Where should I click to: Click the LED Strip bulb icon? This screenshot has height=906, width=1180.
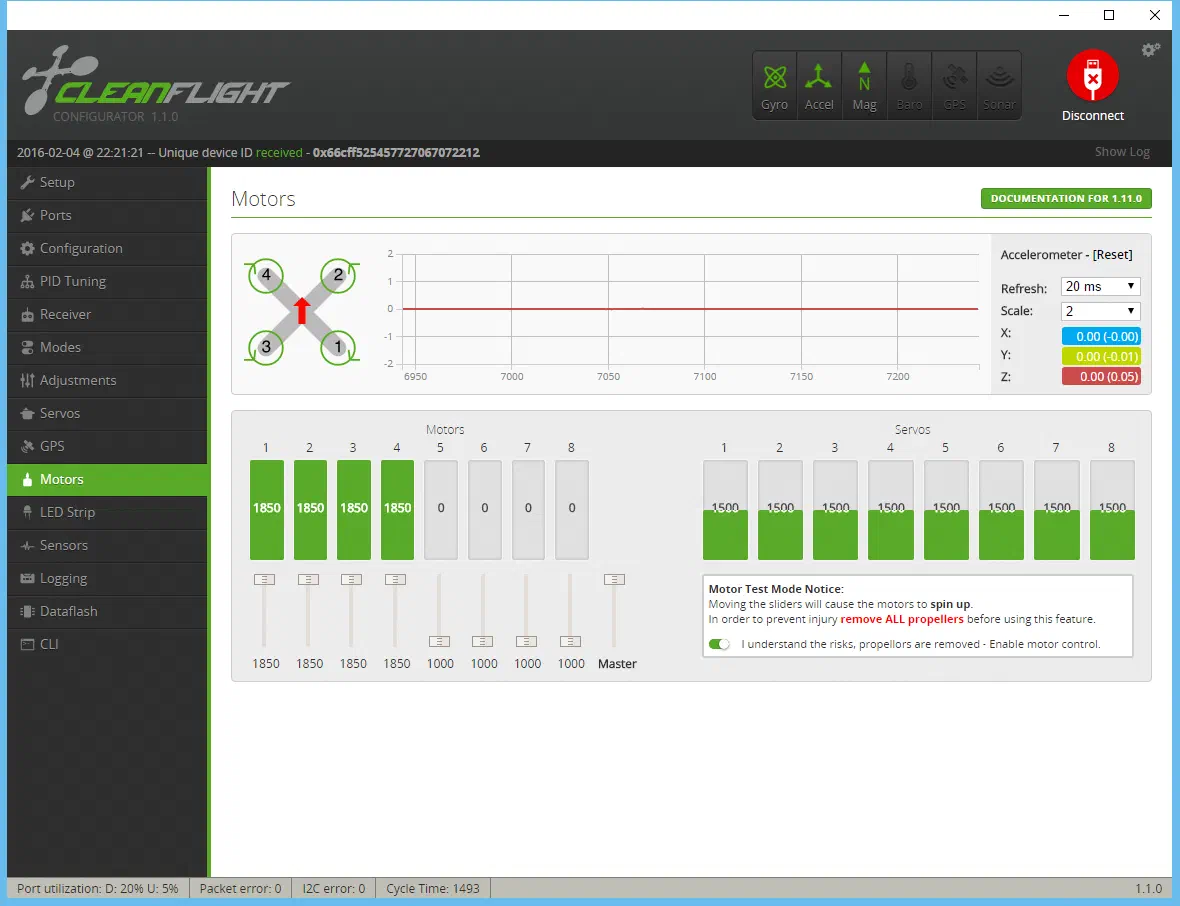point(28,512)
